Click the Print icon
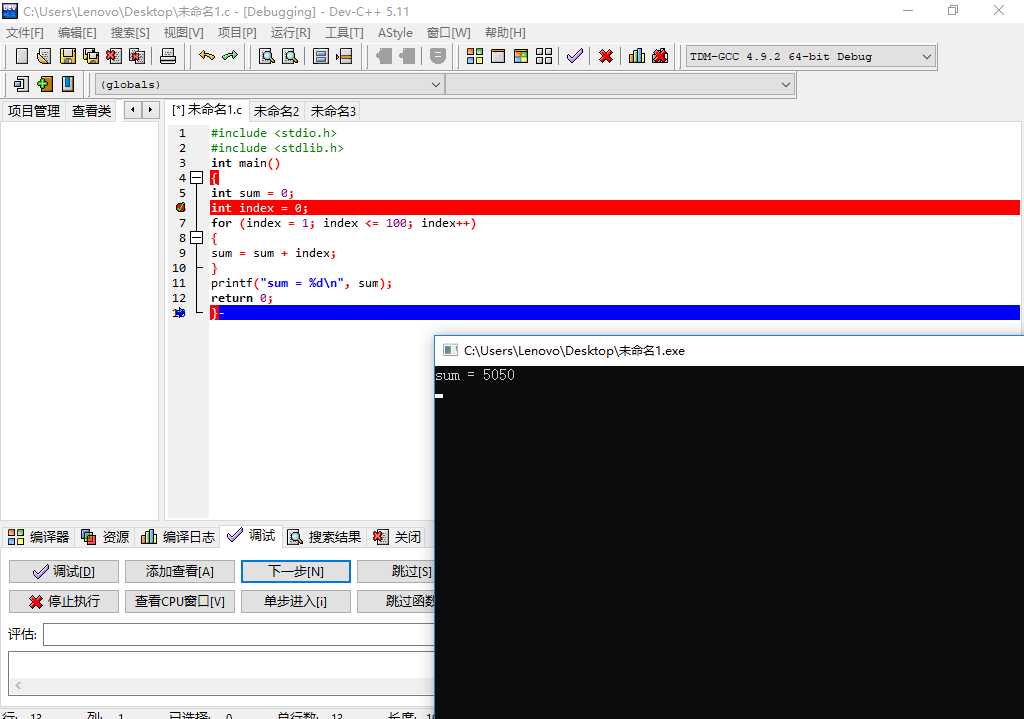1024x719 pixels. click(x=168, y=56)
